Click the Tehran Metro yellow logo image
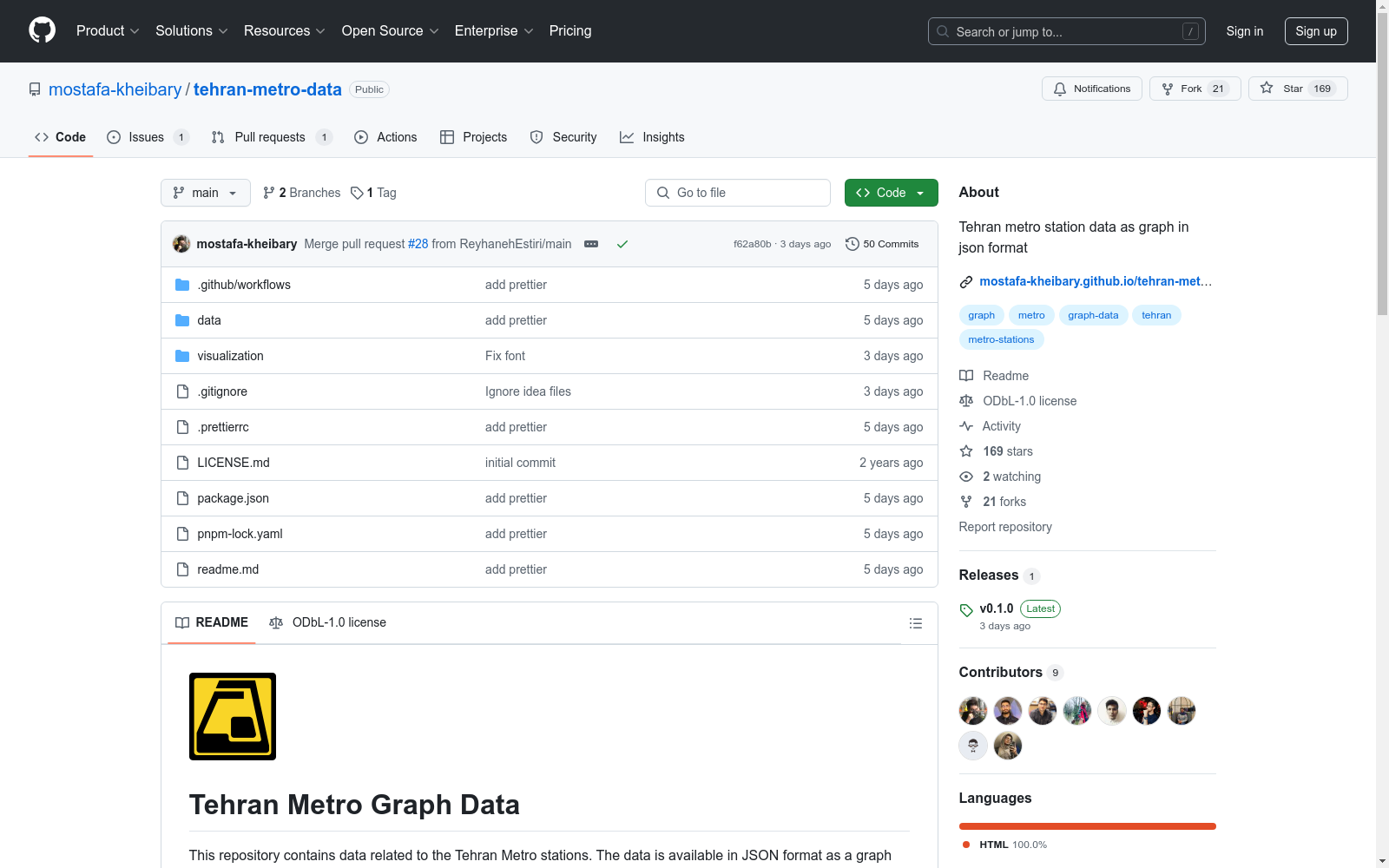1389x868 pixels. pos(233,717)
